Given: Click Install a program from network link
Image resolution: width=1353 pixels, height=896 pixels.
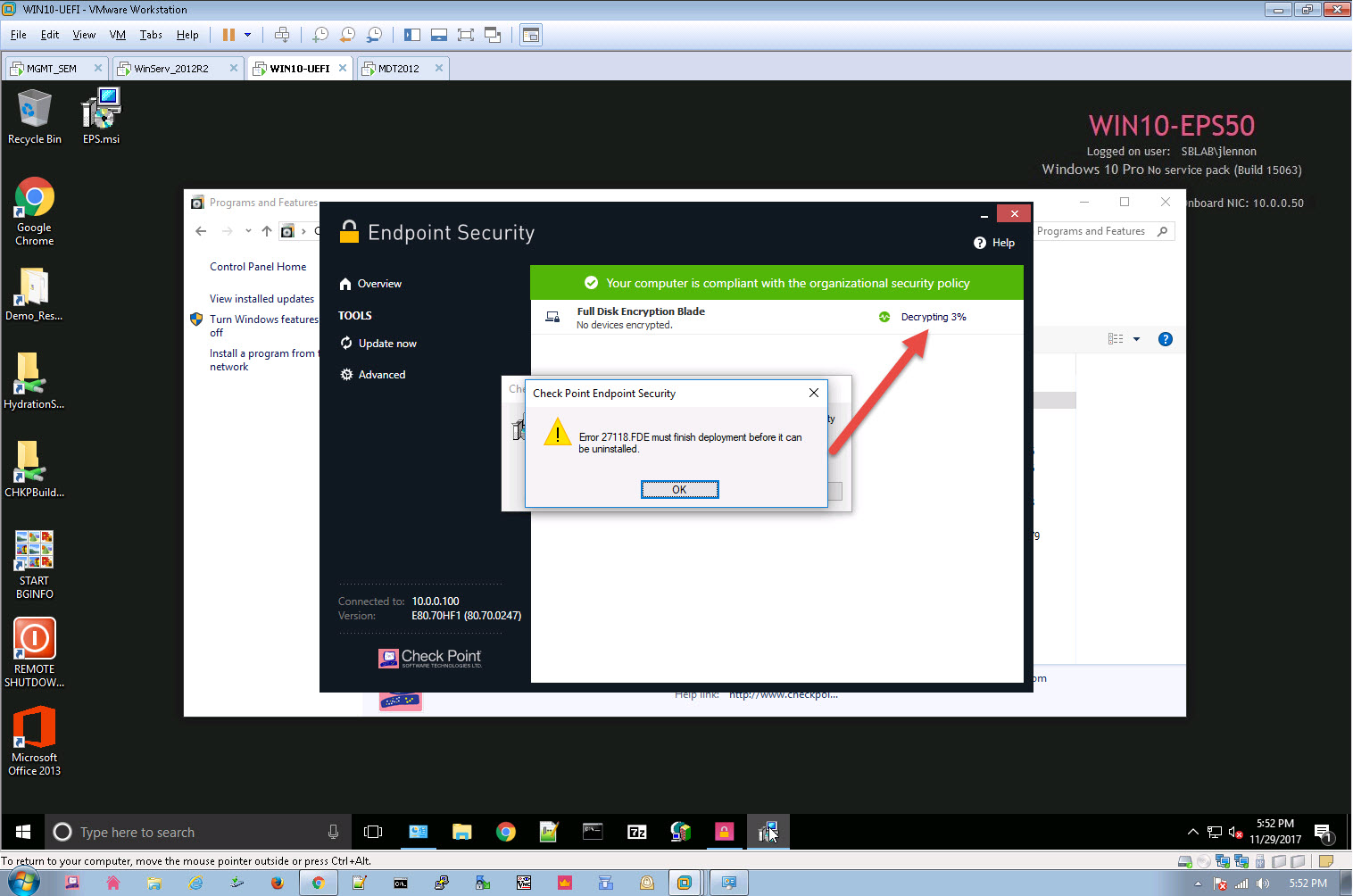Looking at the screenshot, I should tap(263, 360).
